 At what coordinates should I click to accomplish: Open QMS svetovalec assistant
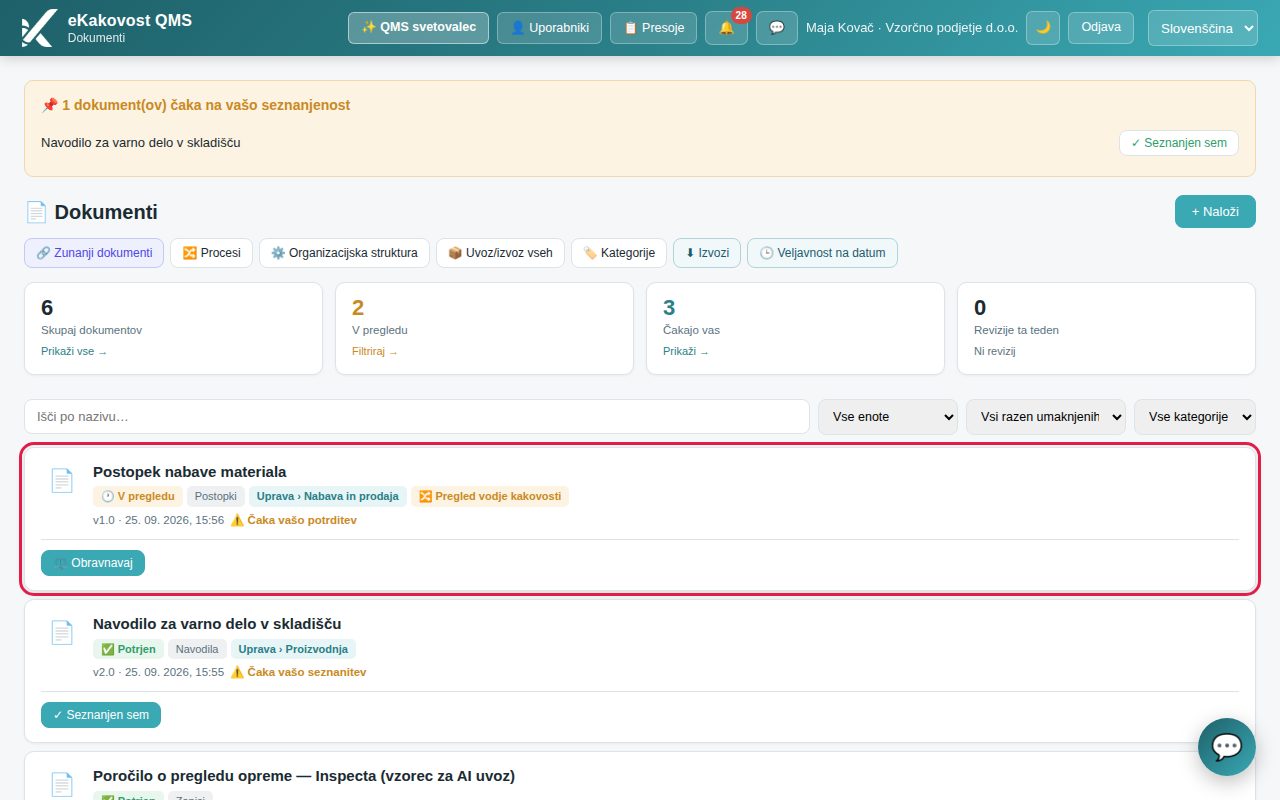tap(418, 28)
